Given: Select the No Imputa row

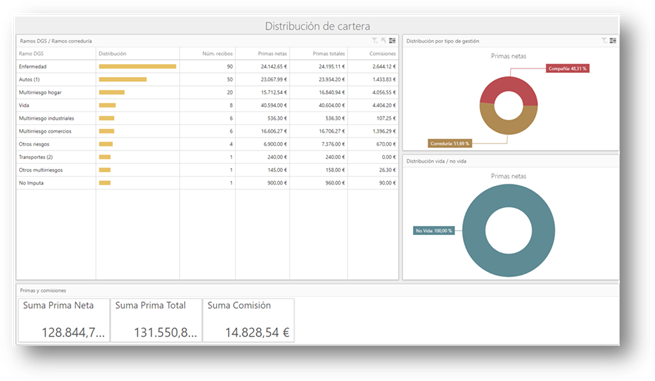Looking at the screenshot, I should click(207, 183).
